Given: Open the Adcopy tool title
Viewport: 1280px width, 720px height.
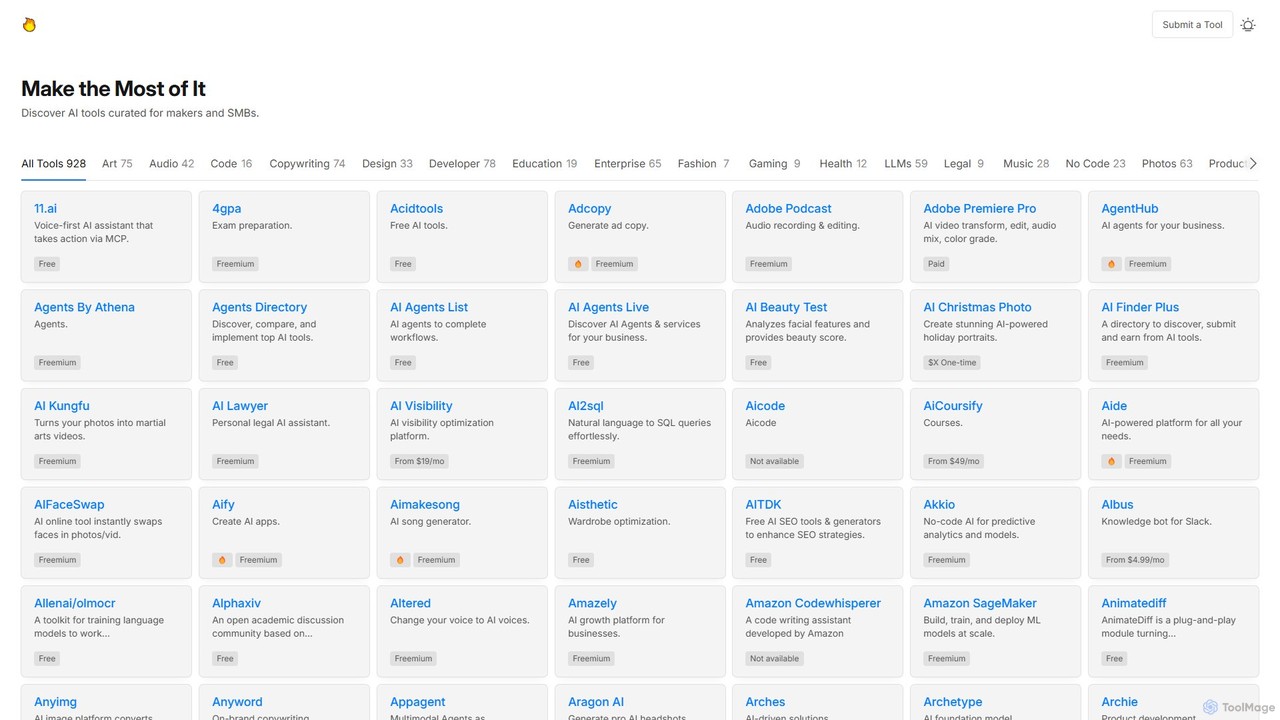Looking at the screenshot, I should tap(589, 209).
